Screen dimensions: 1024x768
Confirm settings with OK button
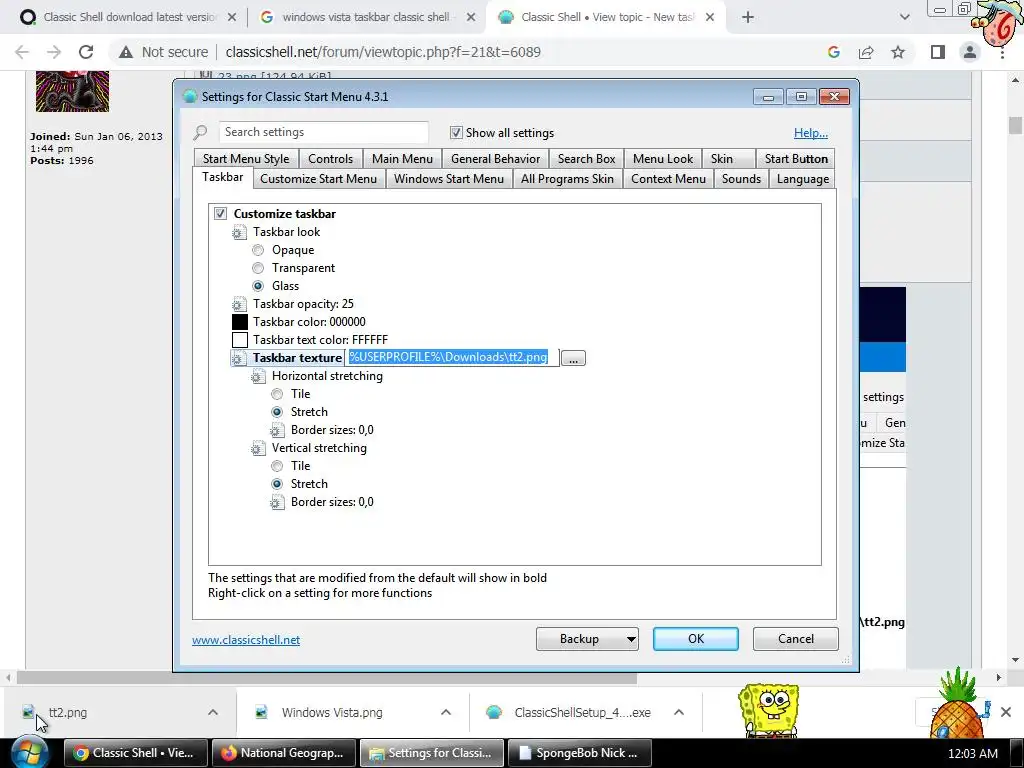click(x=696, y=639)
